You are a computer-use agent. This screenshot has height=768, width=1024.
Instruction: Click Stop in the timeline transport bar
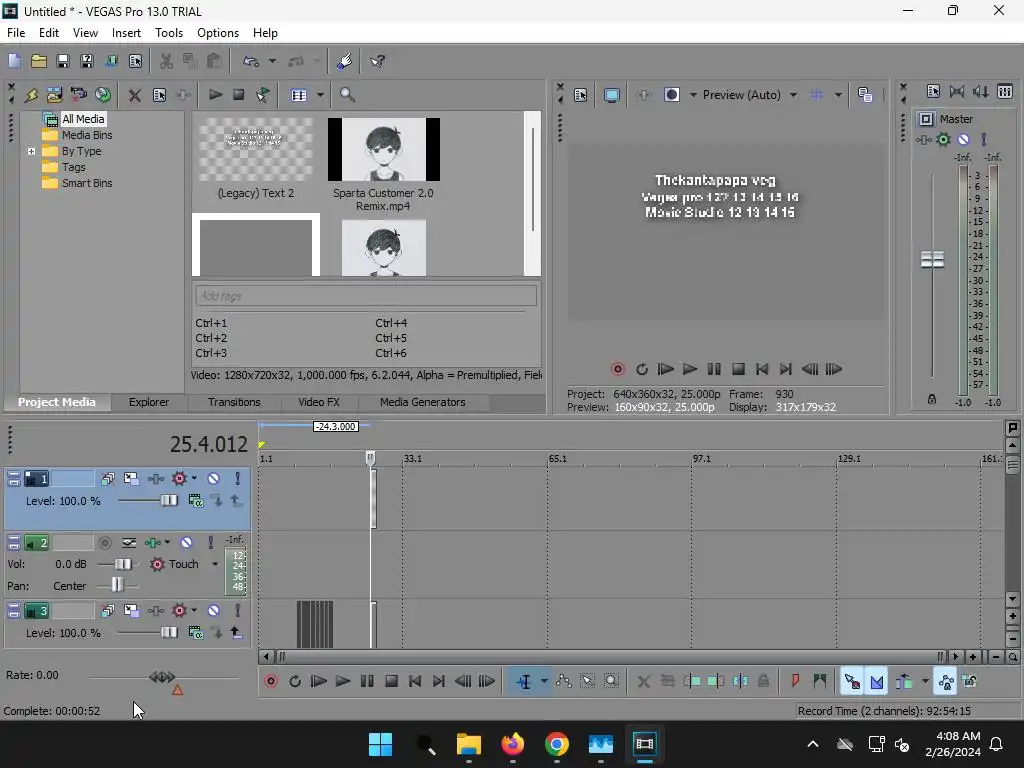[x=391, y=681]
